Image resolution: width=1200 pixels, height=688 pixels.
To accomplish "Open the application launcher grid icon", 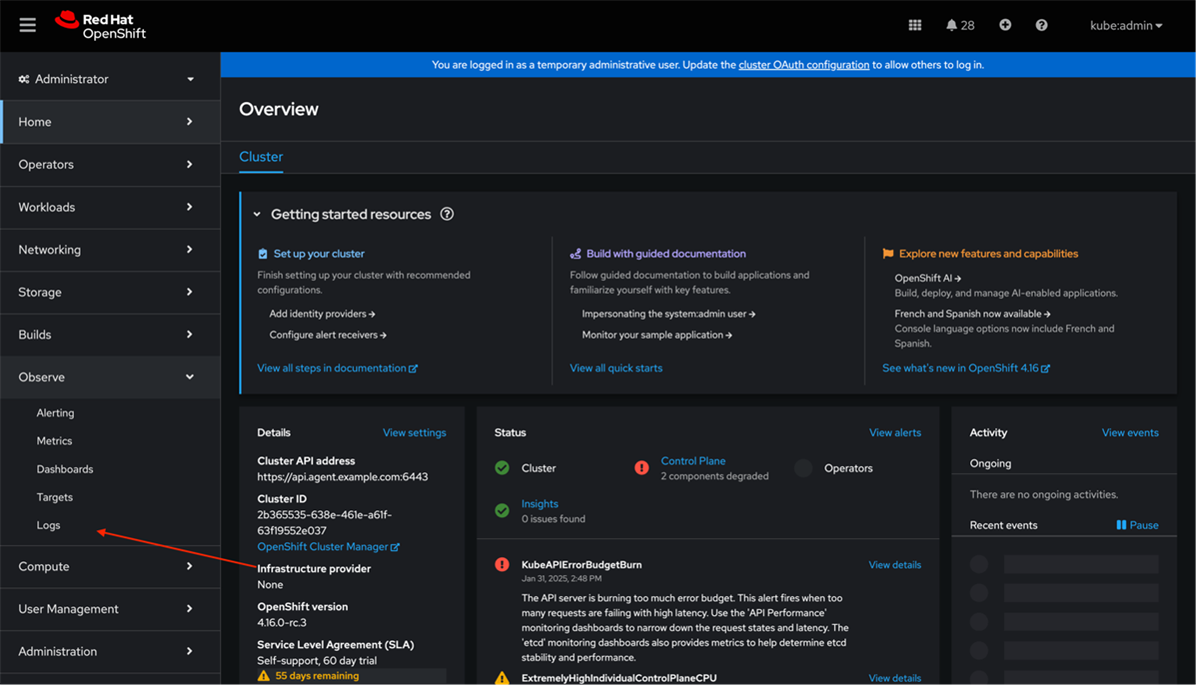I will pyautogui.click(x=914, y=25).
